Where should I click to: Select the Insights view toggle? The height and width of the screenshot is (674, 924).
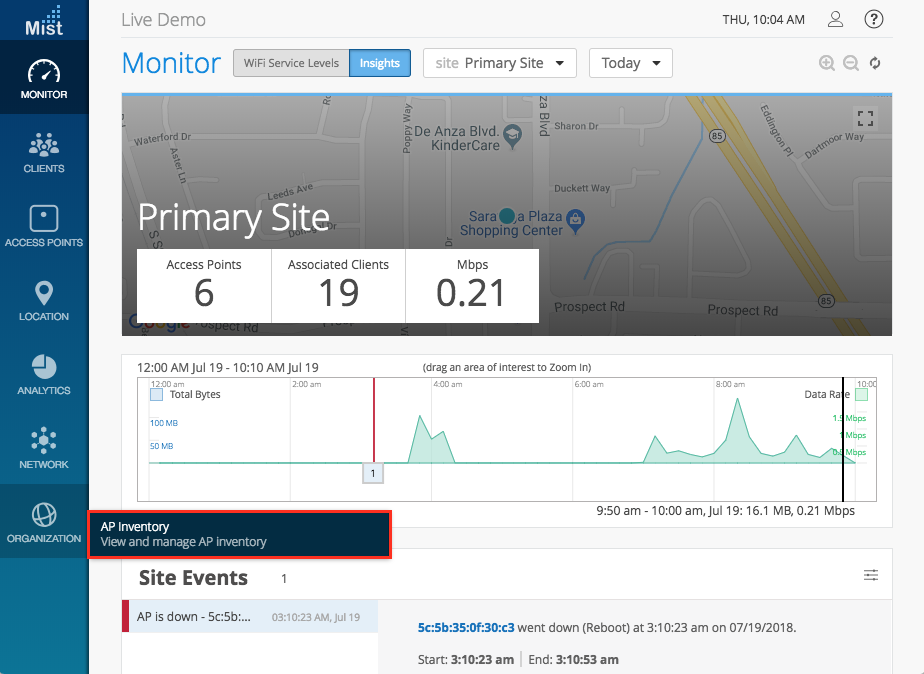pyautogui.click(x=380, y=63)
